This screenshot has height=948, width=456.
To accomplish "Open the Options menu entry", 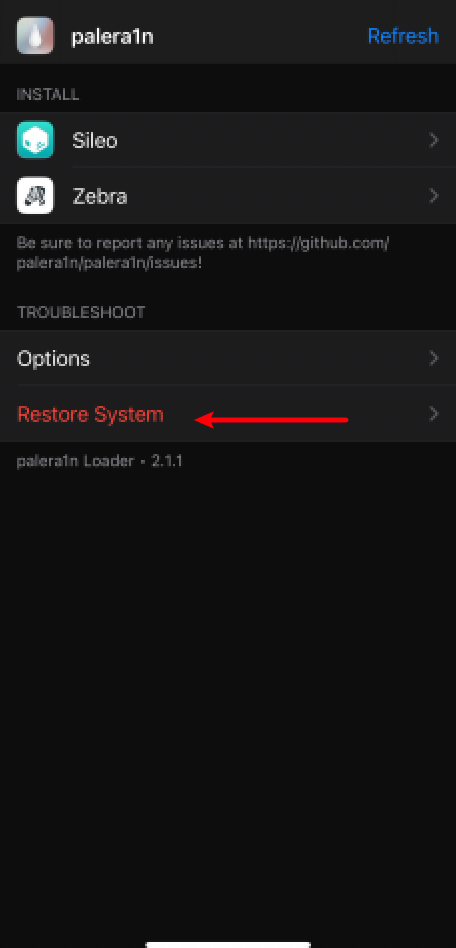I will [x=228, y=359].
